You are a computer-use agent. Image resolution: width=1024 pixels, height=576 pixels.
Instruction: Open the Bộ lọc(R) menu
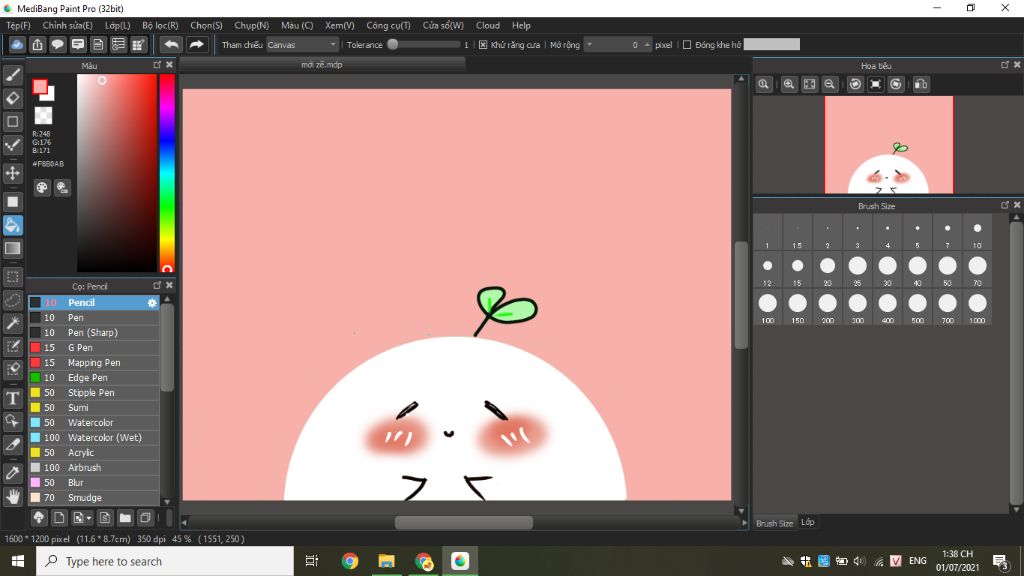[160, 25]
